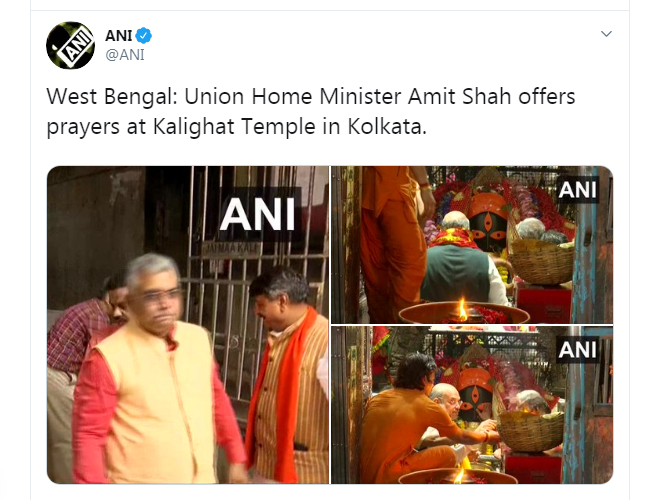650x500 pixels.
Task: Click the wicker basket in the top-right photo
Action: tap(541, 261)
